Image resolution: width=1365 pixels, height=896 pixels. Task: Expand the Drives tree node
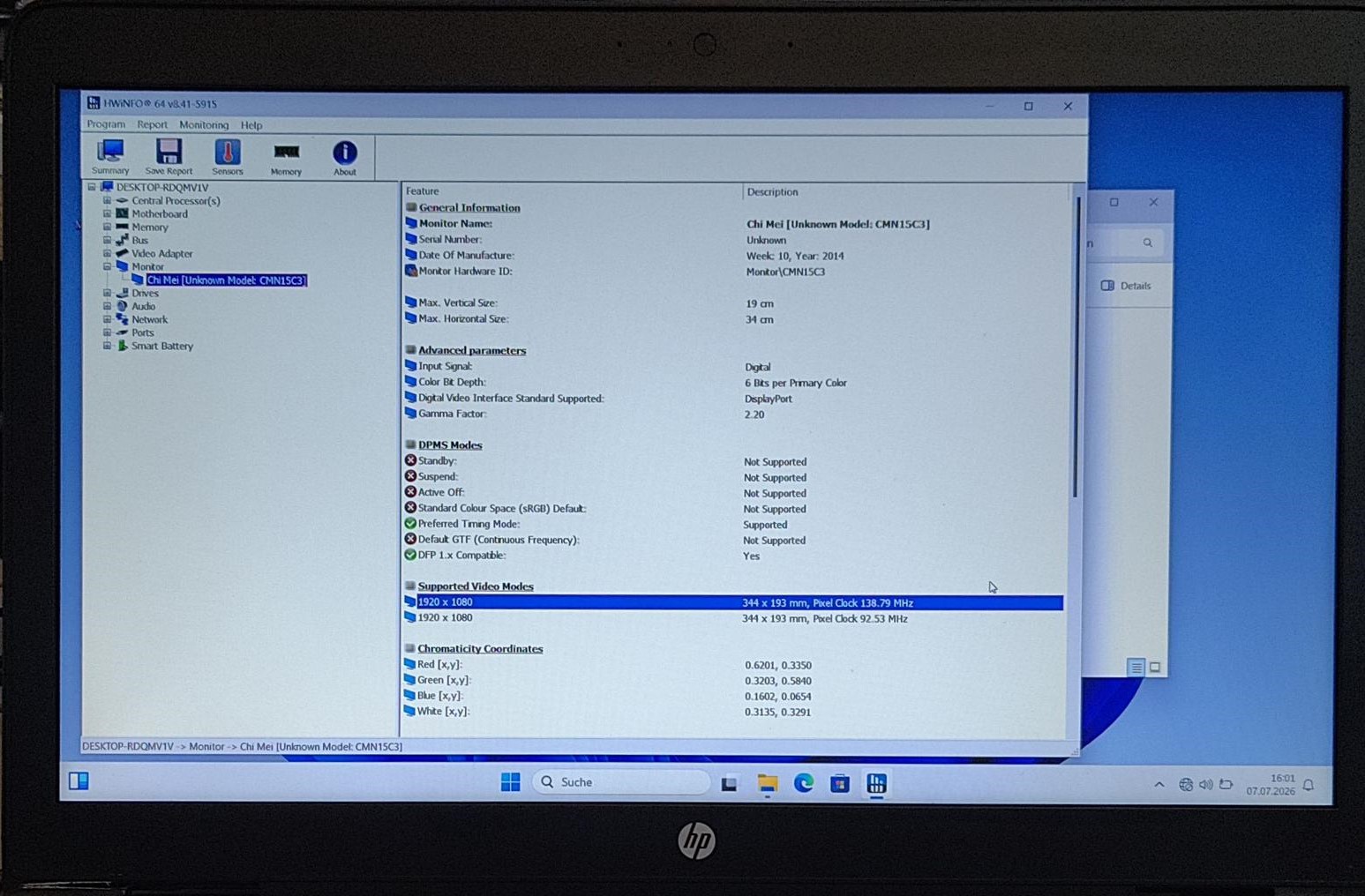coord(108,293)
